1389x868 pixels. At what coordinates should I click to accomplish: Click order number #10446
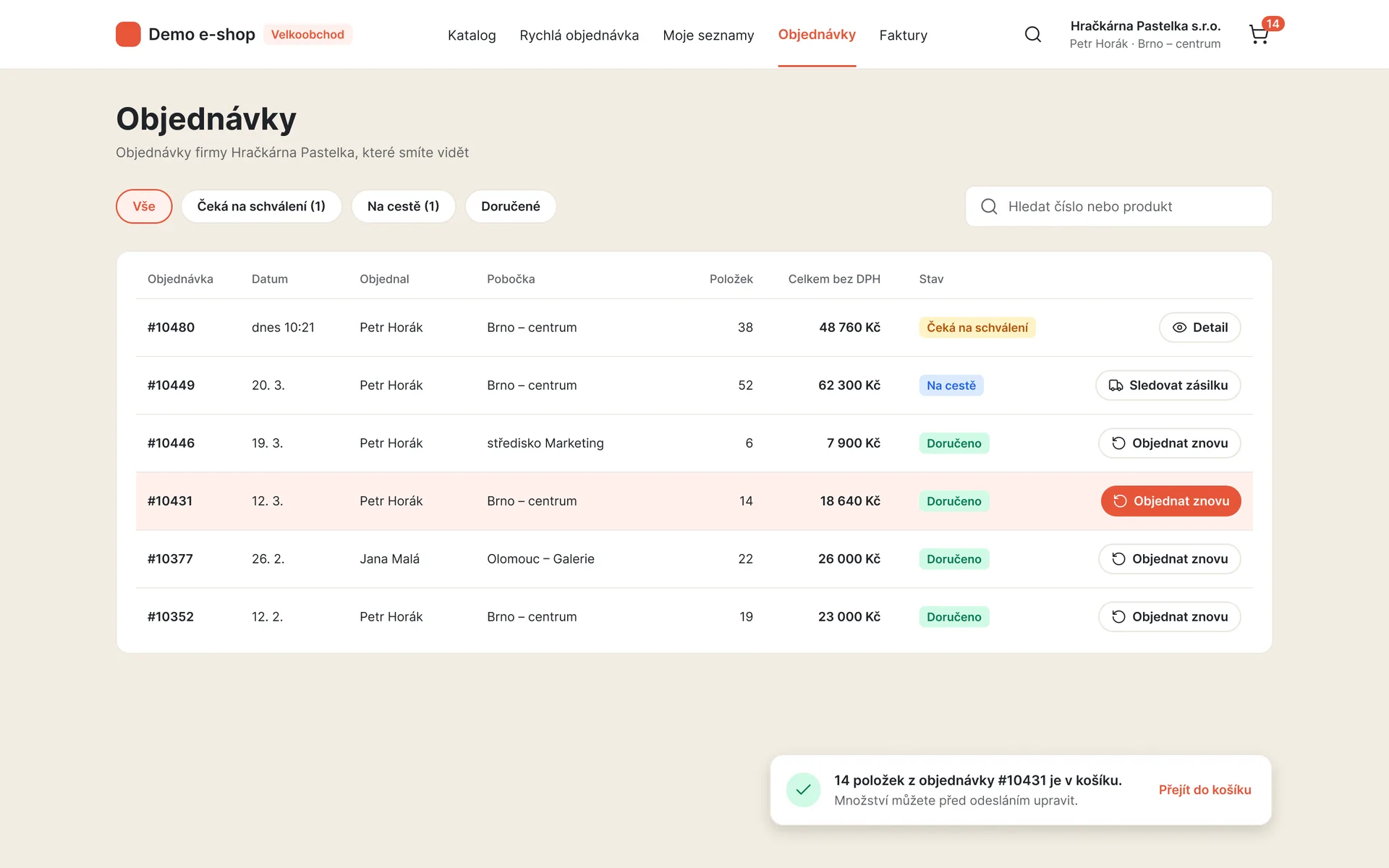click(x=171, y=443)
